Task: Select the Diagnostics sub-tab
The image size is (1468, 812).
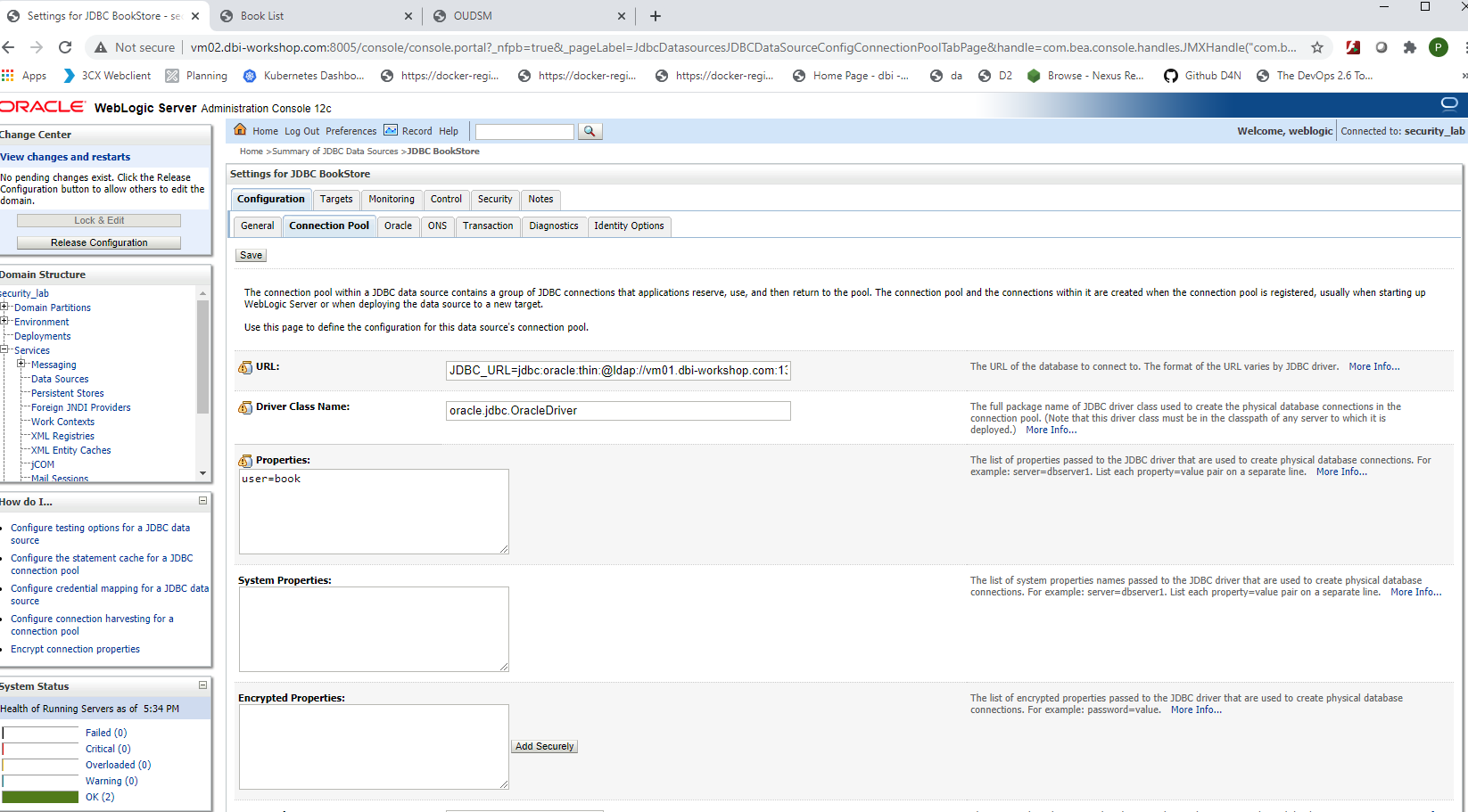Action: click(x=554, y=226)
